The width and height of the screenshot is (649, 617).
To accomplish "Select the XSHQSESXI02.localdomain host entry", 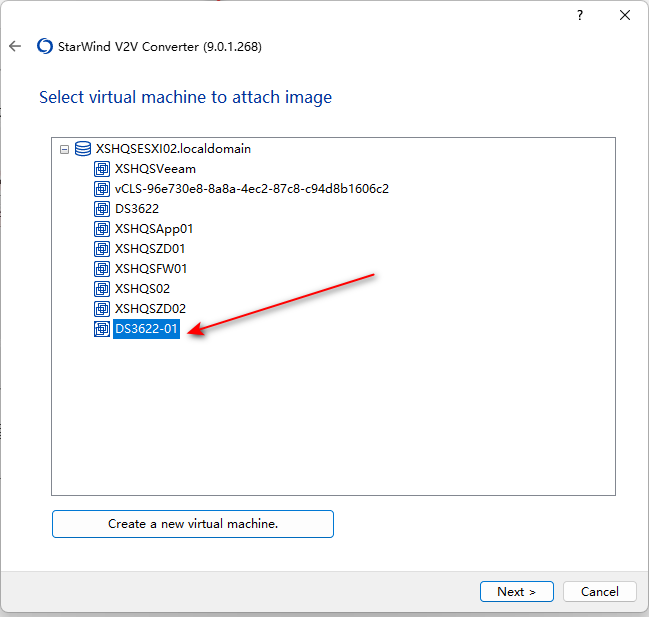I will coord(173,149).
